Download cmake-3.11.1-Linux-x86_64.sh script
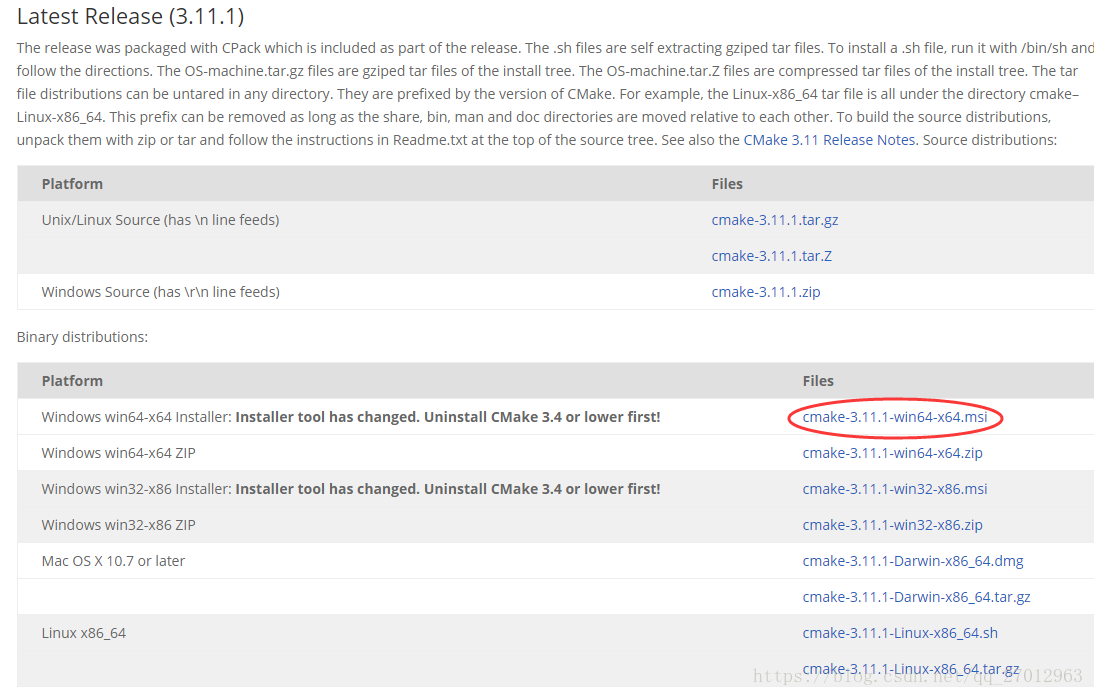Viewport: 1094px width, 696px height. coord(900,633)
